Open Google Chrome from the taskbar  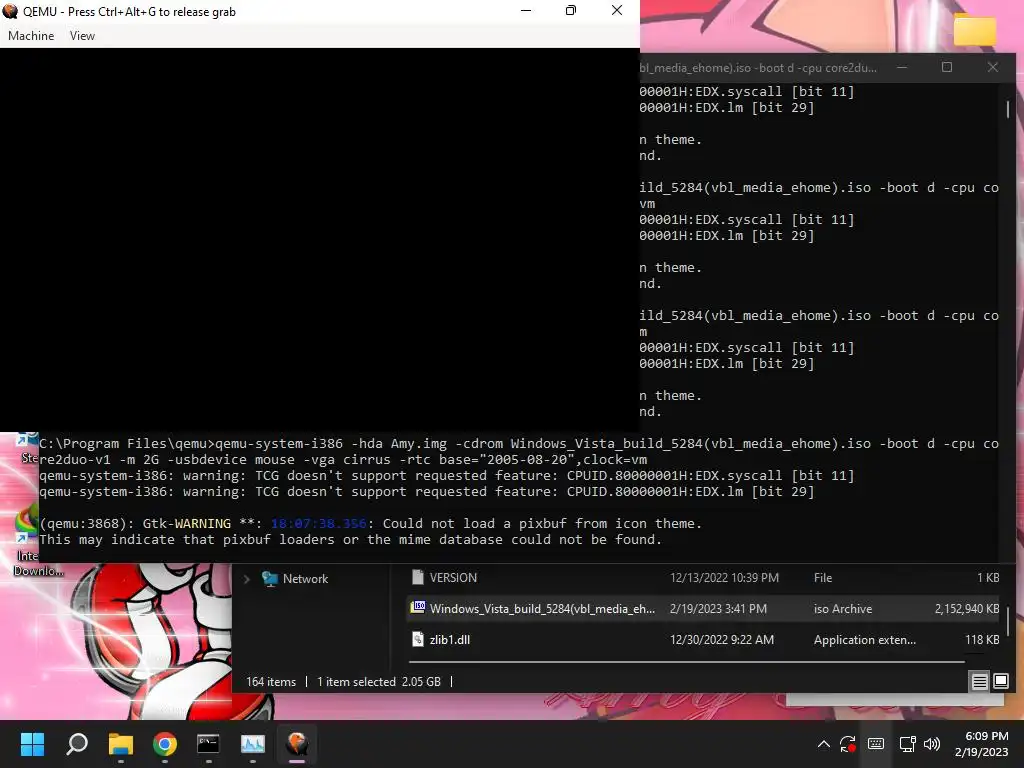point(165,744)
